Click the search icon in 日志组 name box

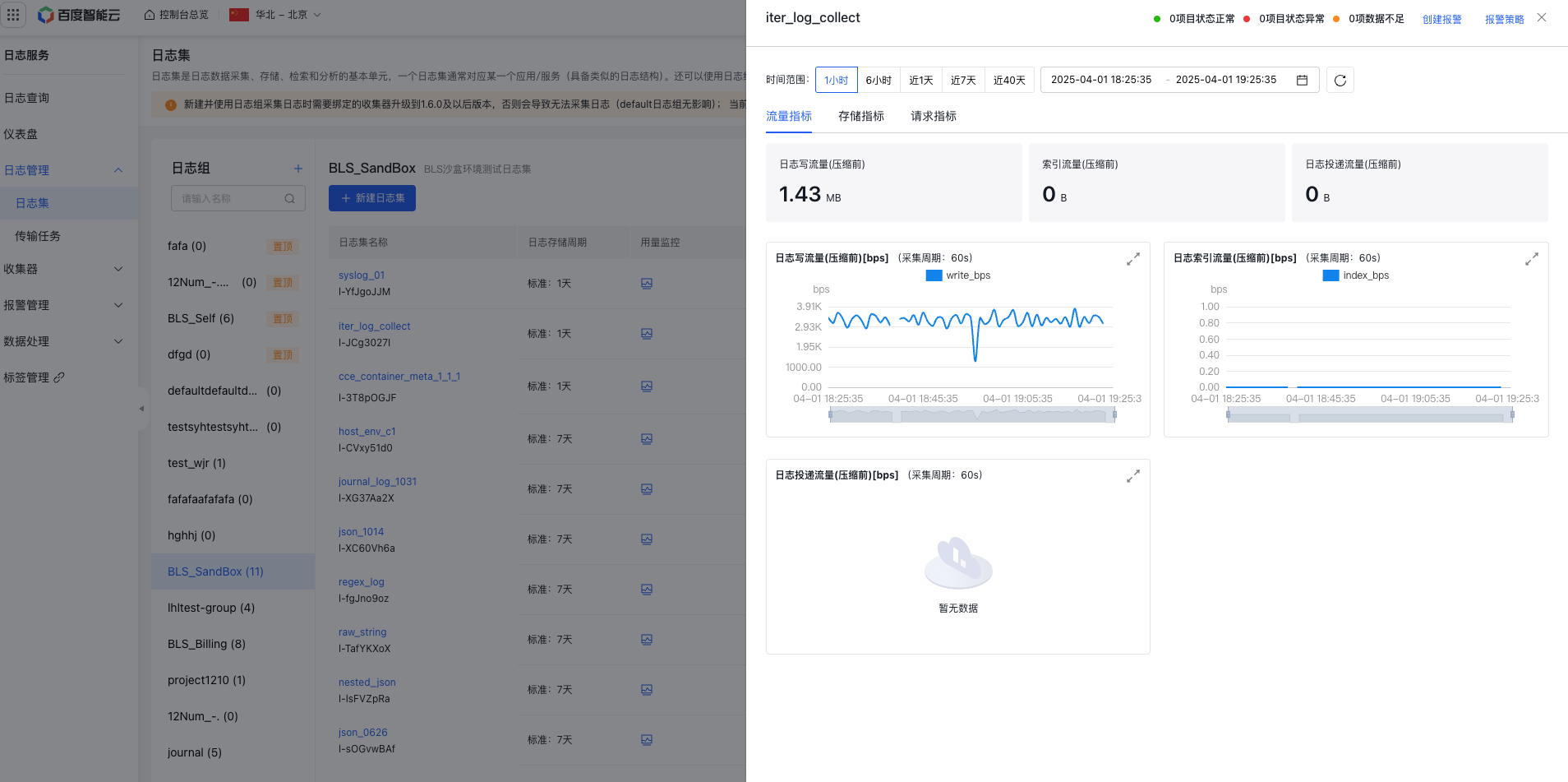click(289, 198)
